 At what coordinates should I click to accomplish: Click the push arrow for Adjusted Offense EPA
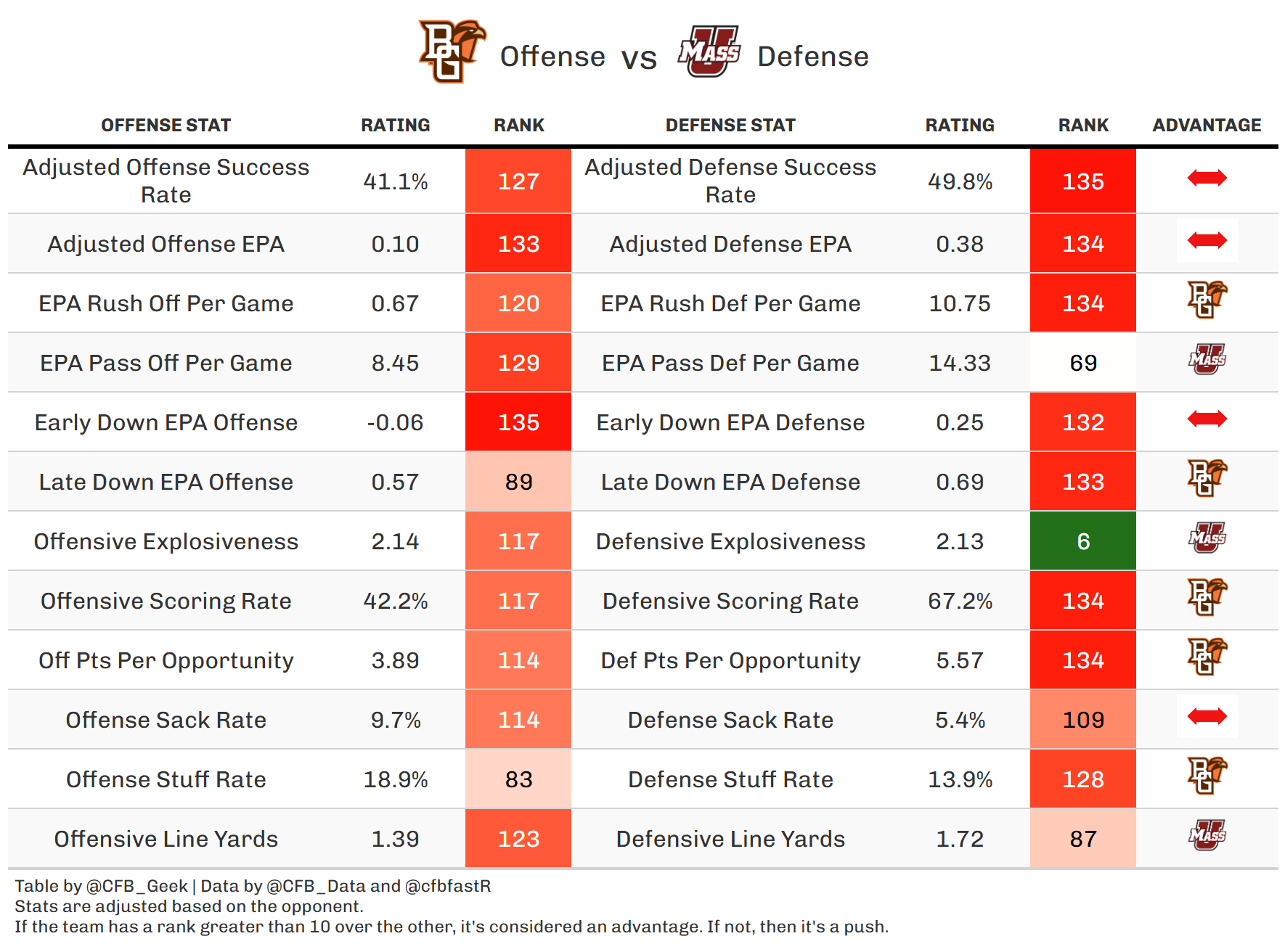tap(1207, 240)
